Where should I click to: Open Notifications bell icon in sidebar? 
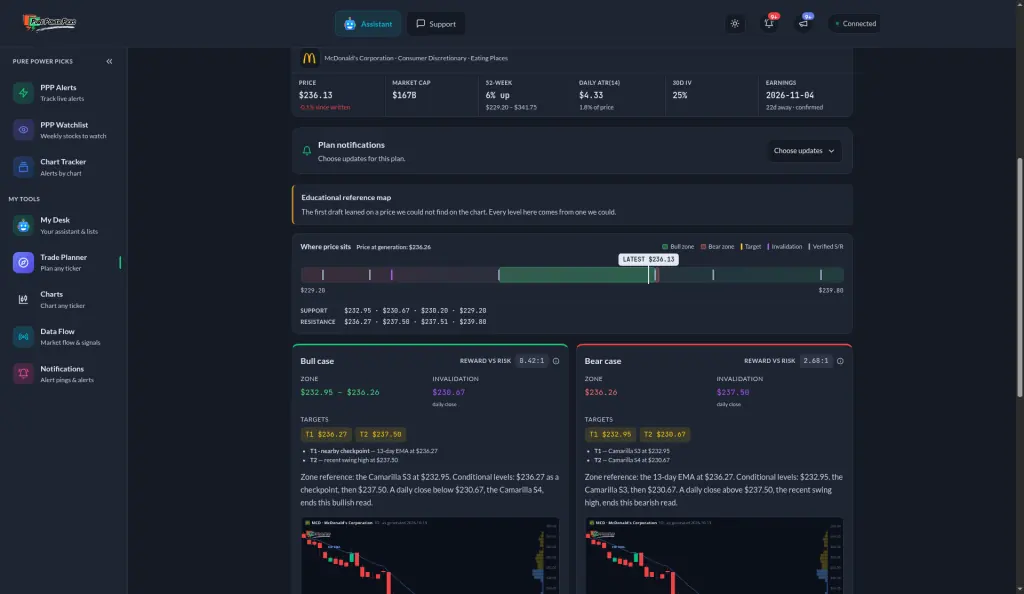(x=23, y=374)
